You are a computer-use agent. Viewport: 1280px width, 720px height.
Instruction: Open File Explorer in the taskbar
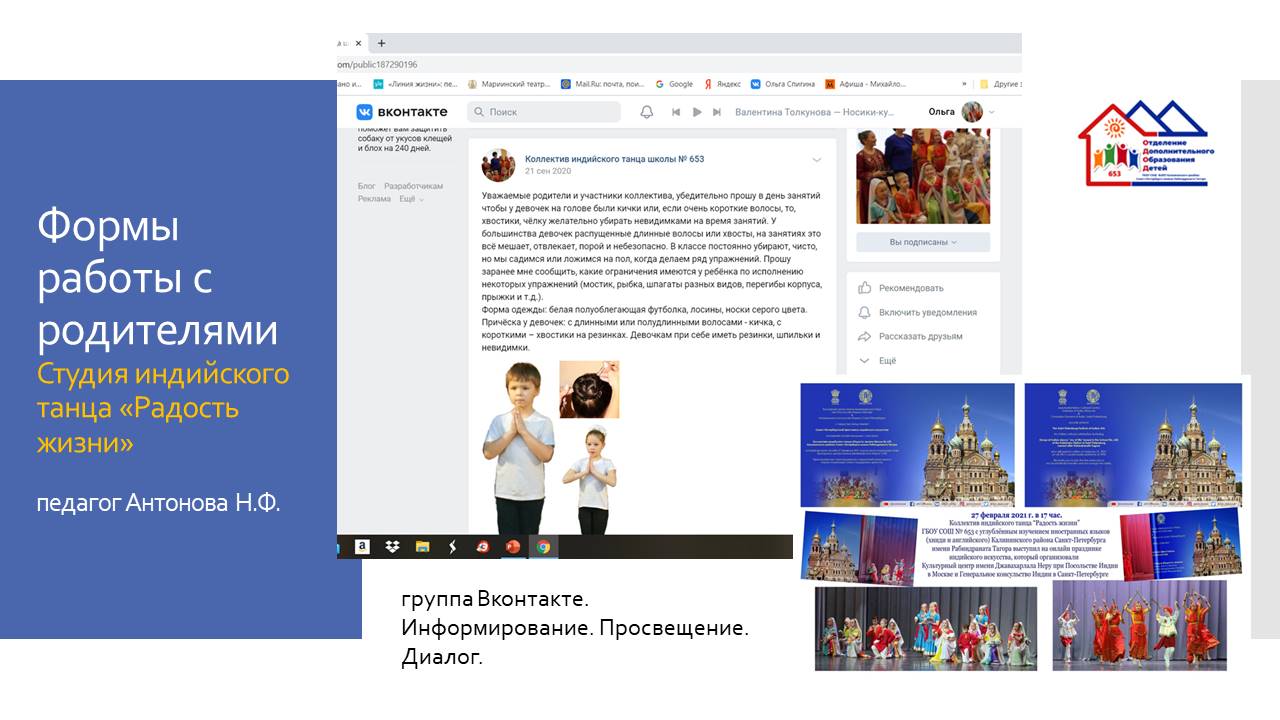[422, 547]
